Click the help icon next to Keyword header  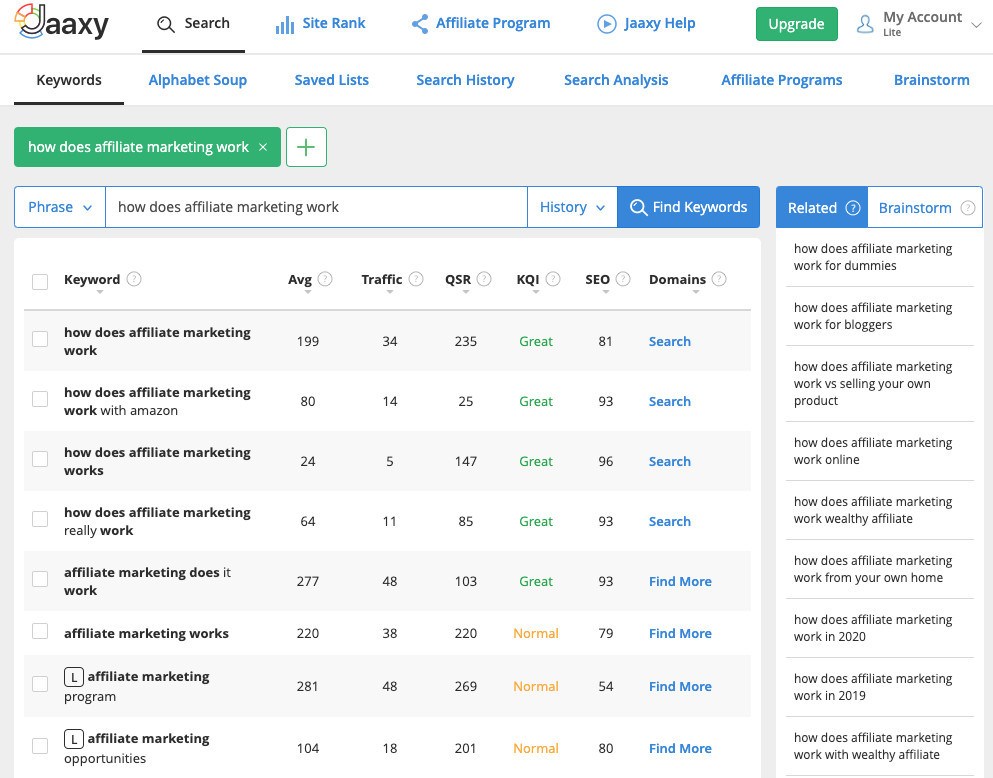tap(134, 279)
